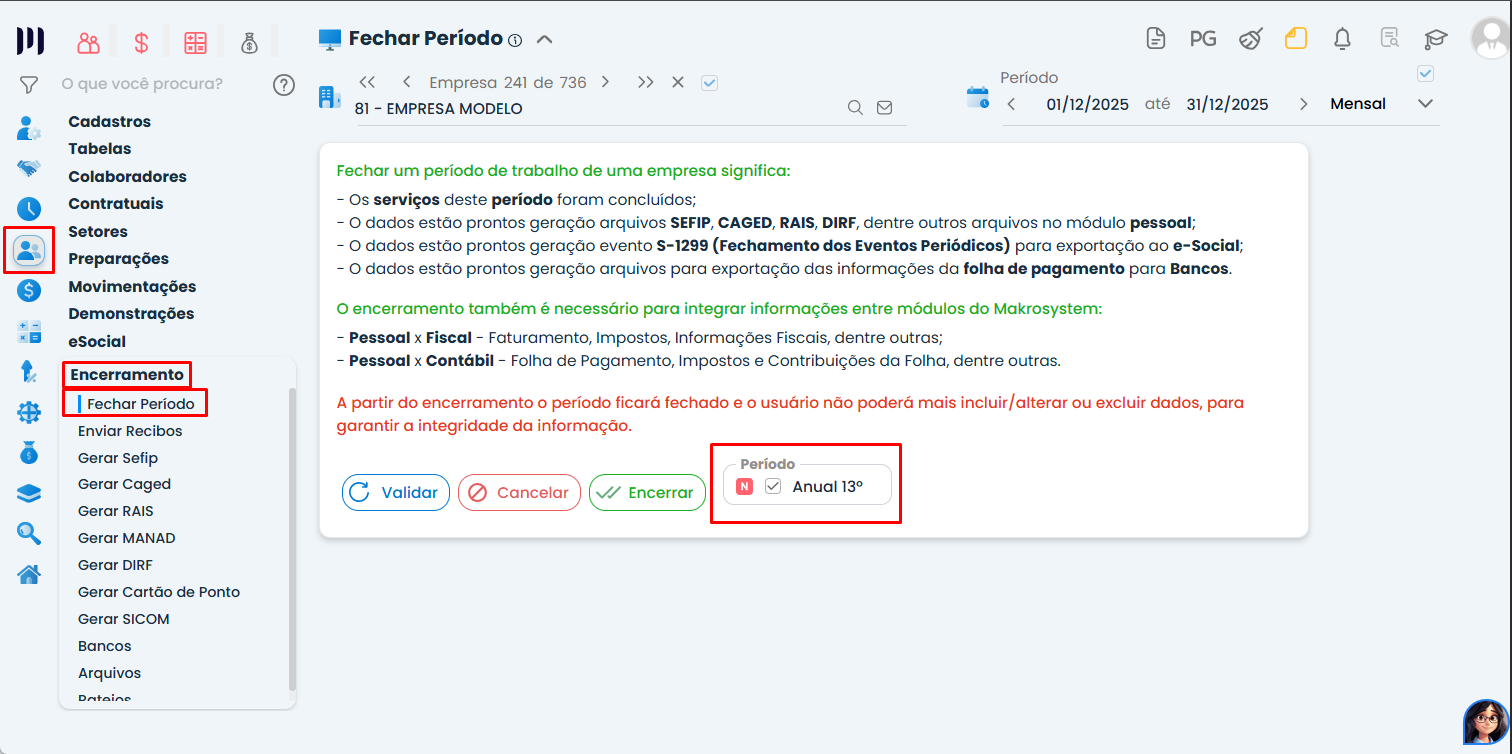Screen dimensions: 1512x754
Task: Select the blue money bag sidebar icon
Action: coord(29,452)
